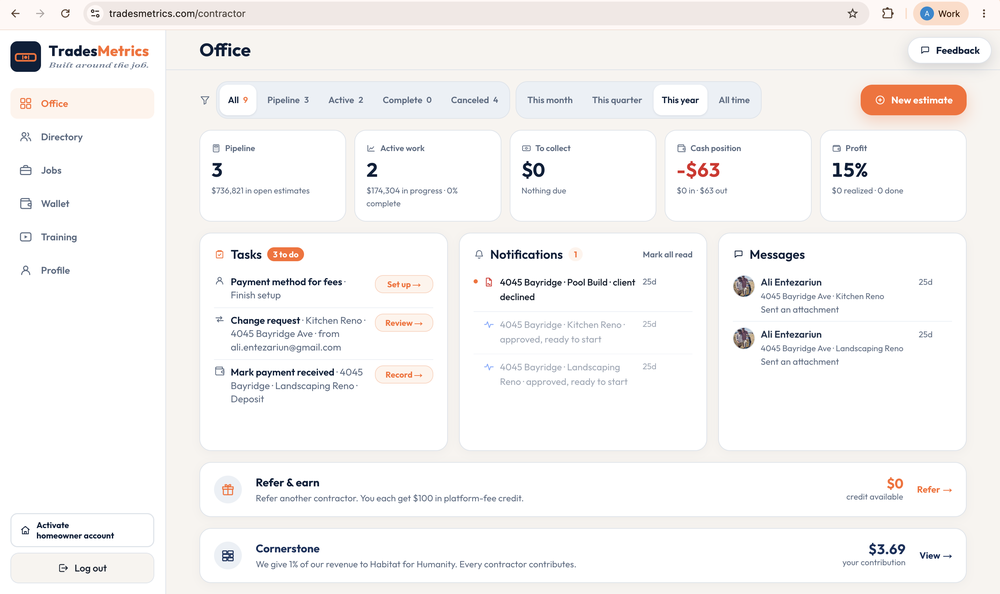Click the Refer link

click(934, 490)
